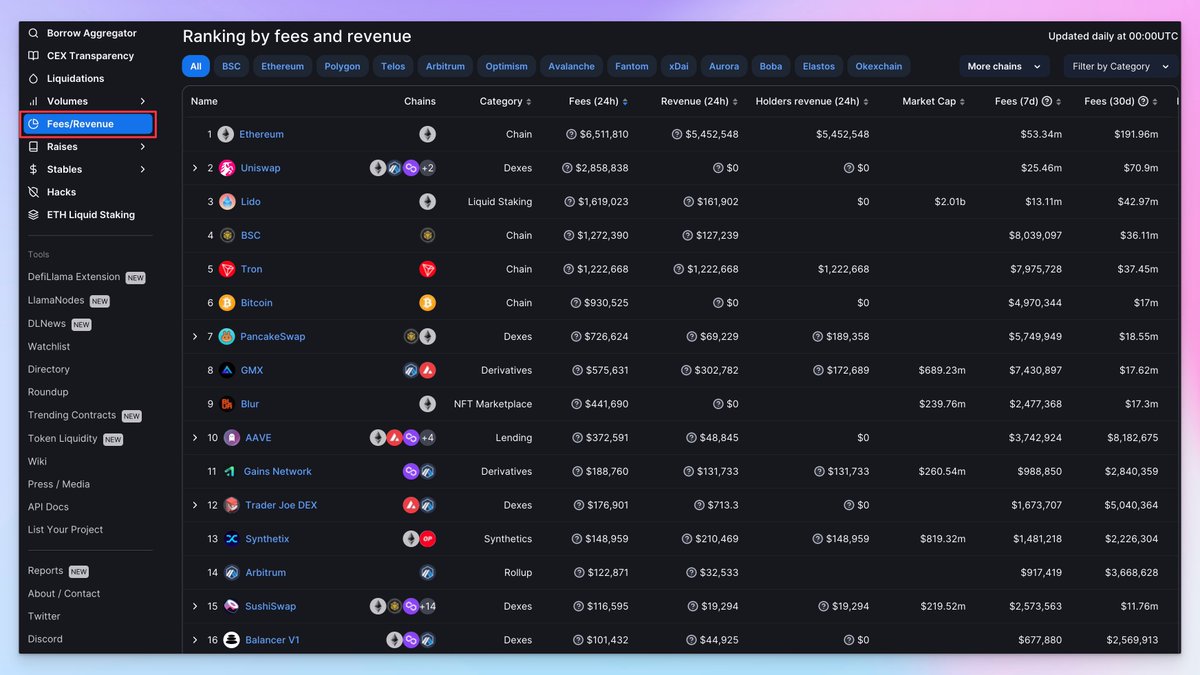Click the SushiSwap logo icon
The image size is (1200, 675).
(x=232, y=606)
